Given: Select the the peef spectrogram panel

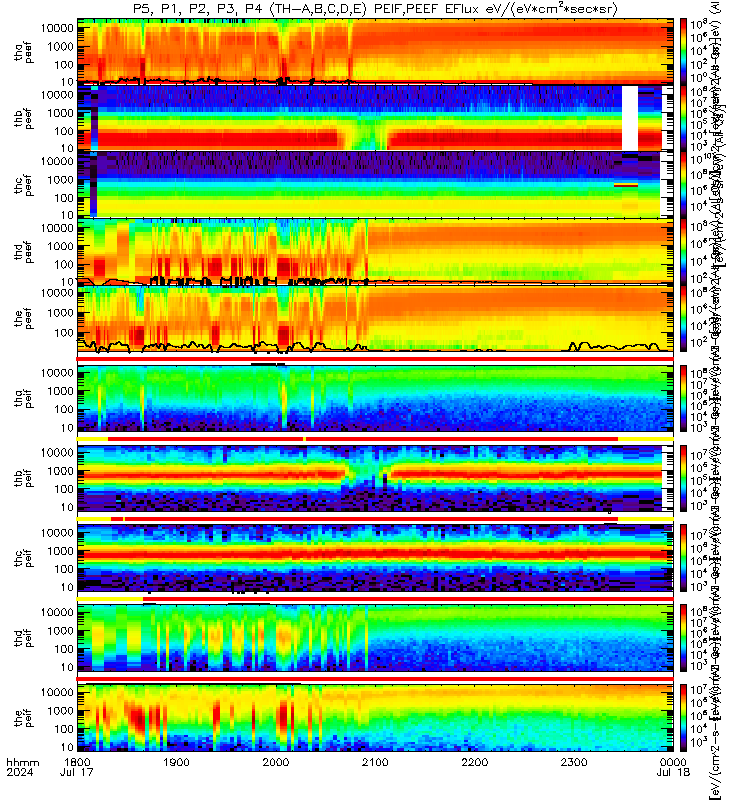Looking at the screenshot, I should (x=375, y=318).
